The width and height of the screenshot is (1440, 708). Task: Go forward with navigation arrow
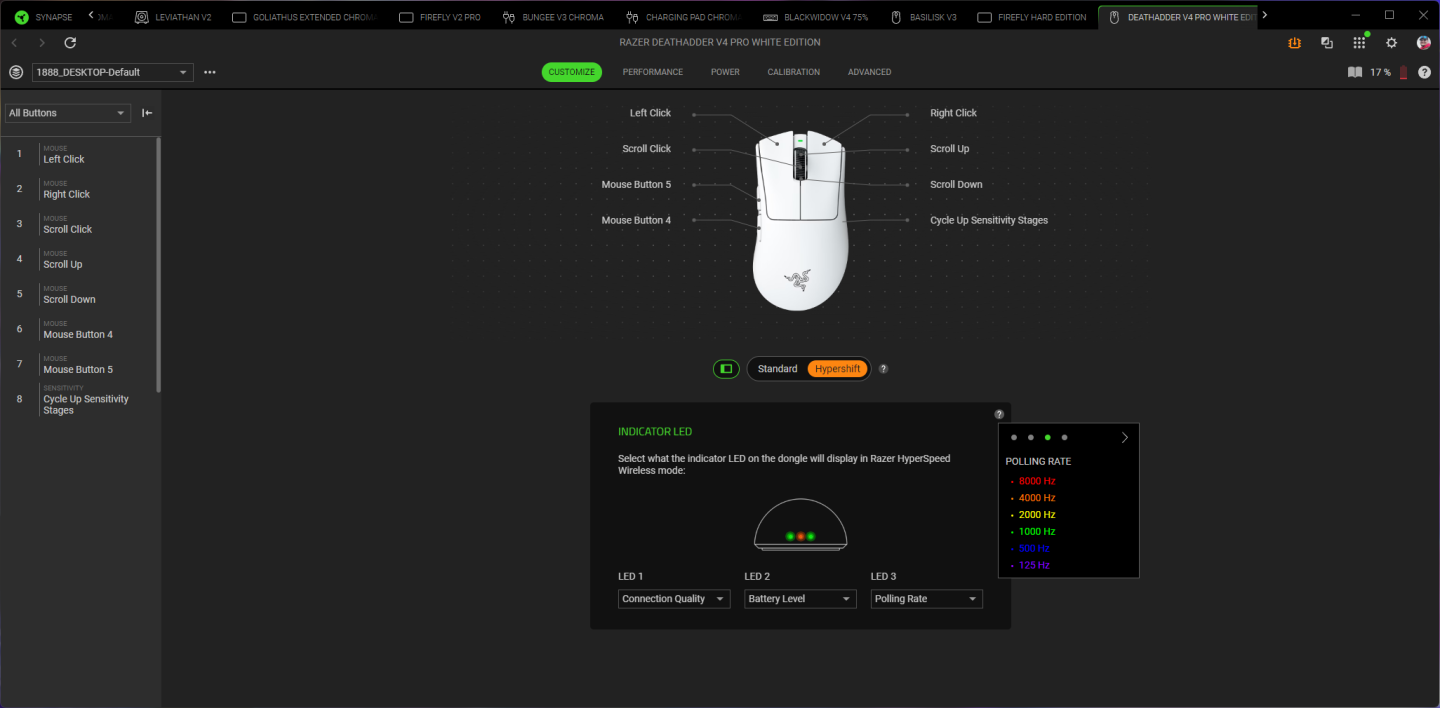(x=42, y=43)
